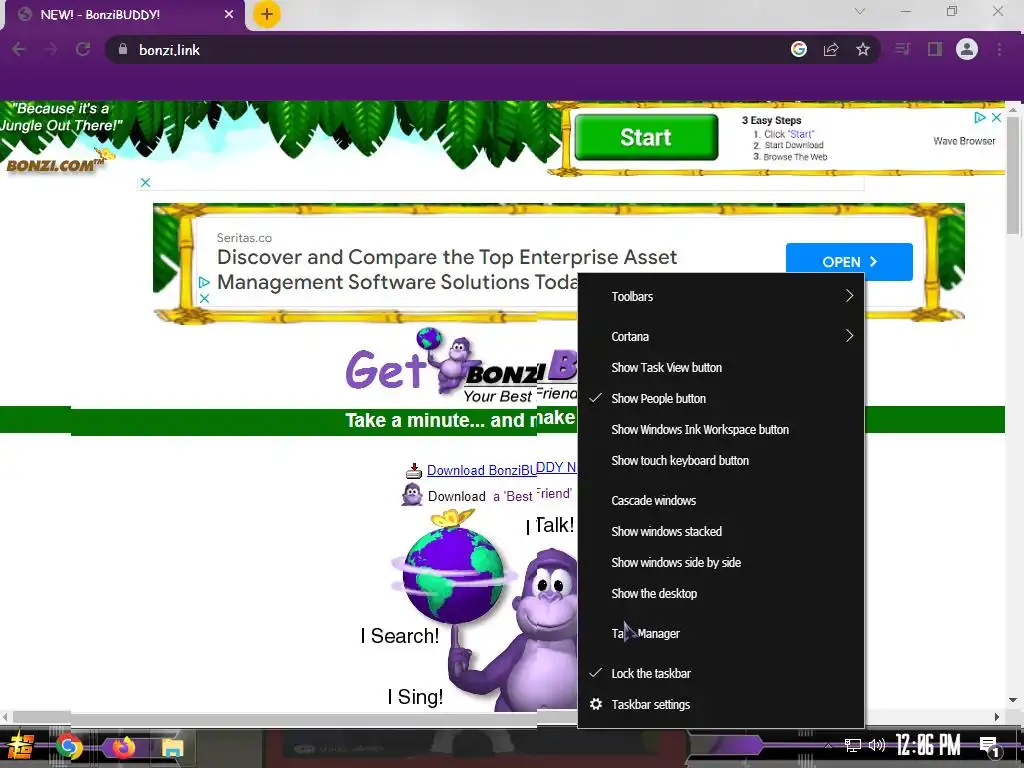Click the Seritas ad AdChoices triangle
Image resolution: width=1024 pixels, height=768 pixels.
pos(204,282)
